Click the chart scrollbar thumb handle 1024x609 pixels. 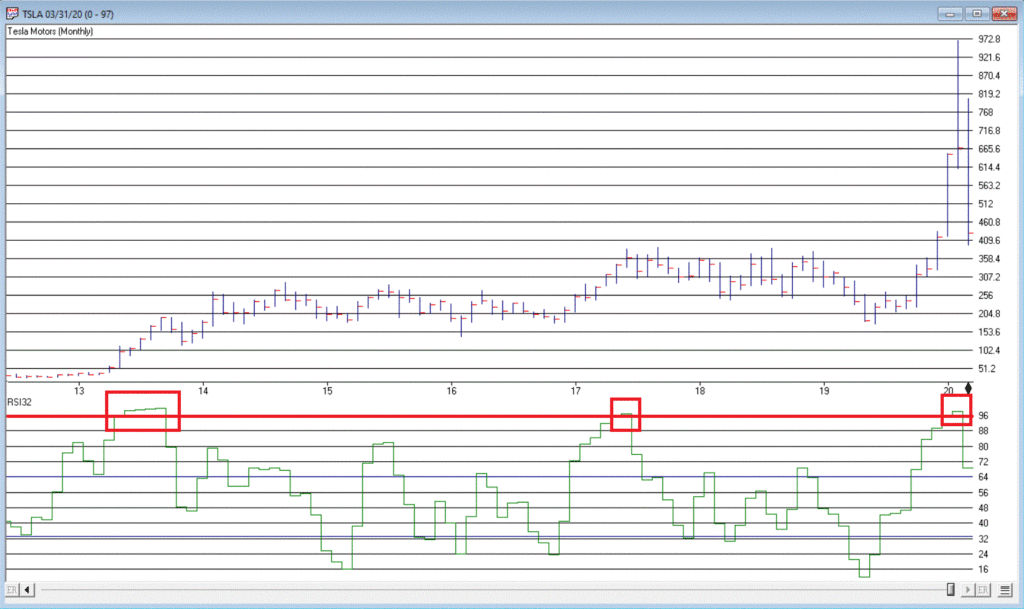(950, 590)
